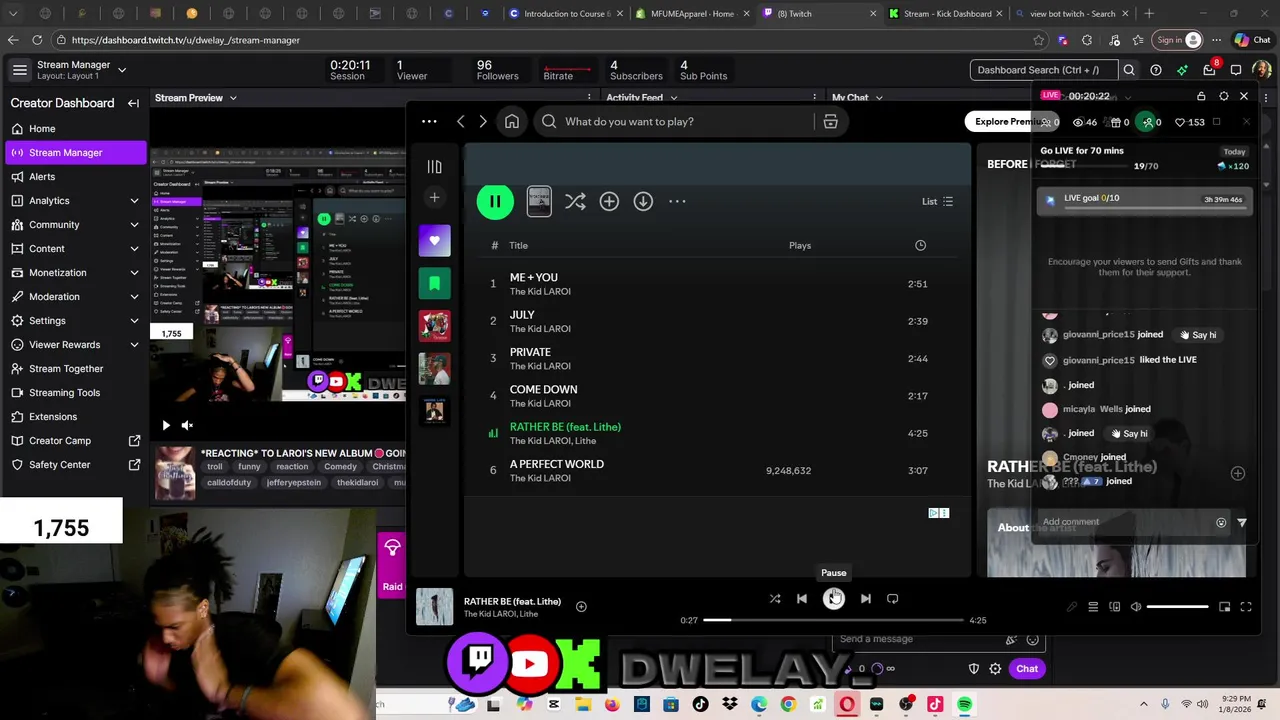Adjust the Spotify volume slider
1280x720 pixels.
(1177, 607)
